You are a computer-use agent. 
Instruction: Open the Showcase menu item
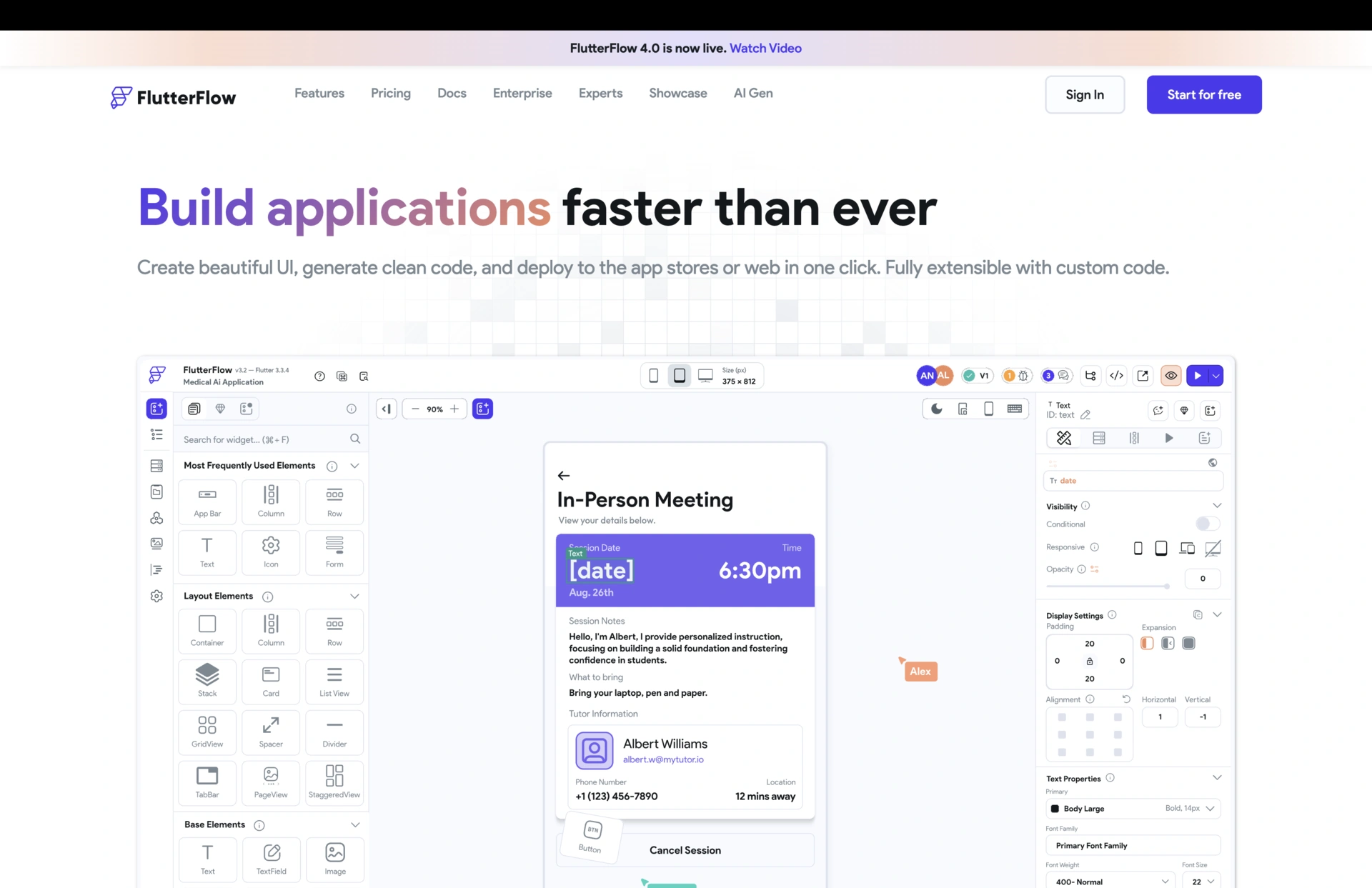pyautogui.click(x=677, y=93)
